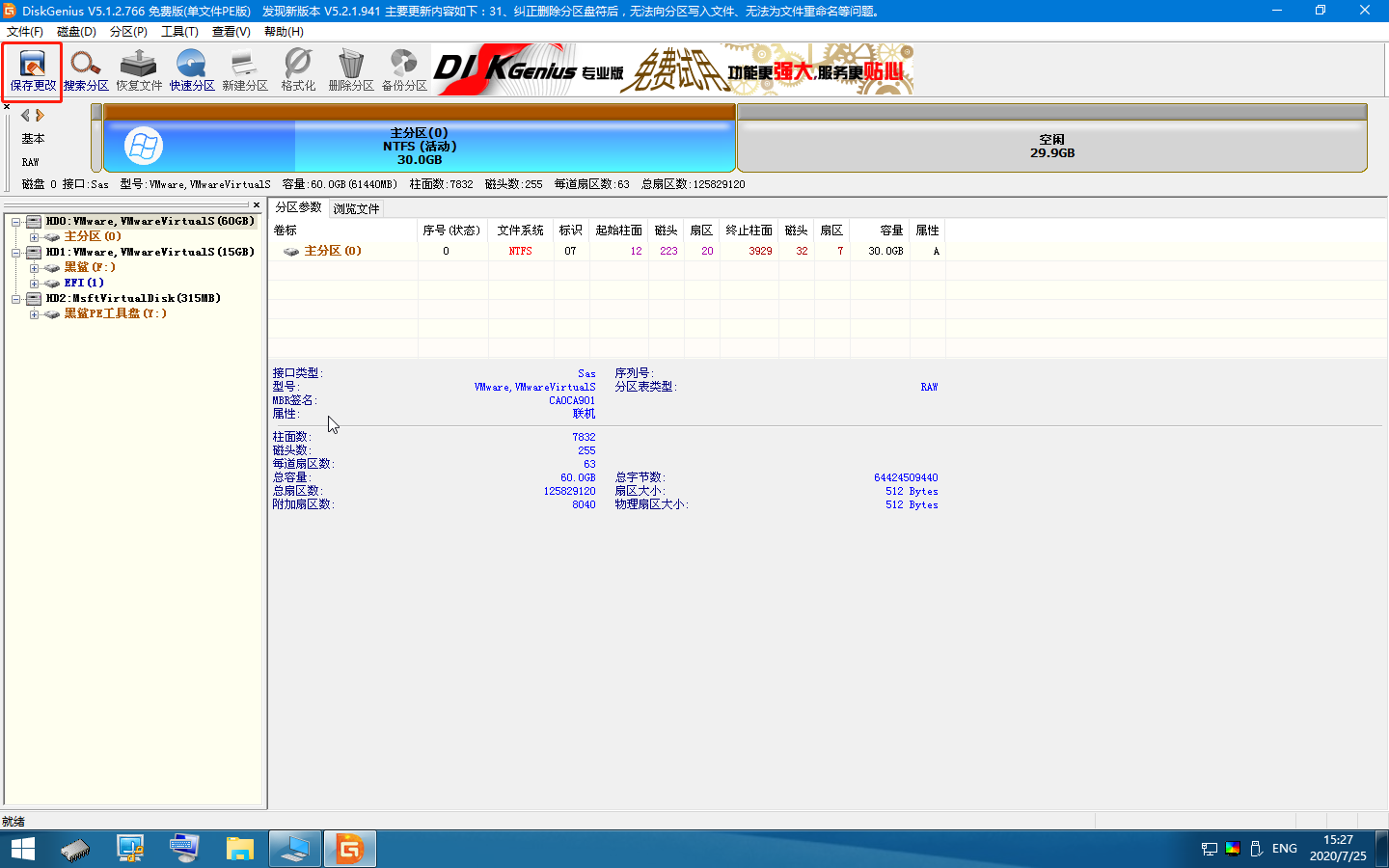1389x868 pixels.
Task: Select HD1:VMware,VMwareVirtualS(15GB) in tree
Action: 150,252
